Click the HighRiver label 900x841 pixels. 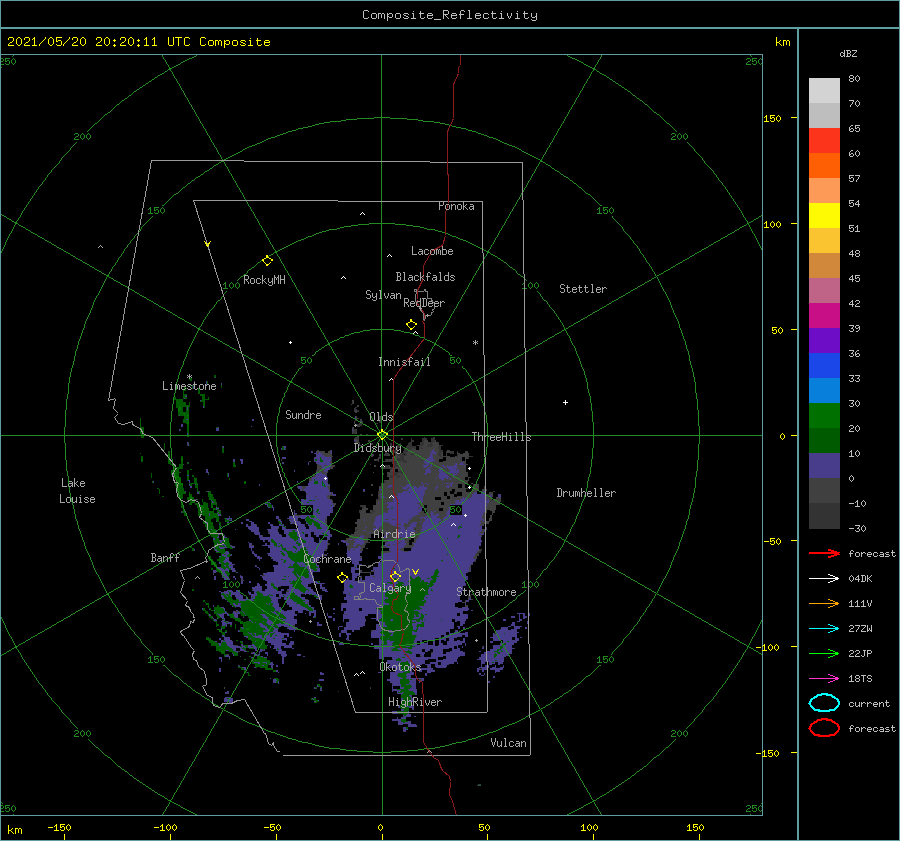(415, 702)
